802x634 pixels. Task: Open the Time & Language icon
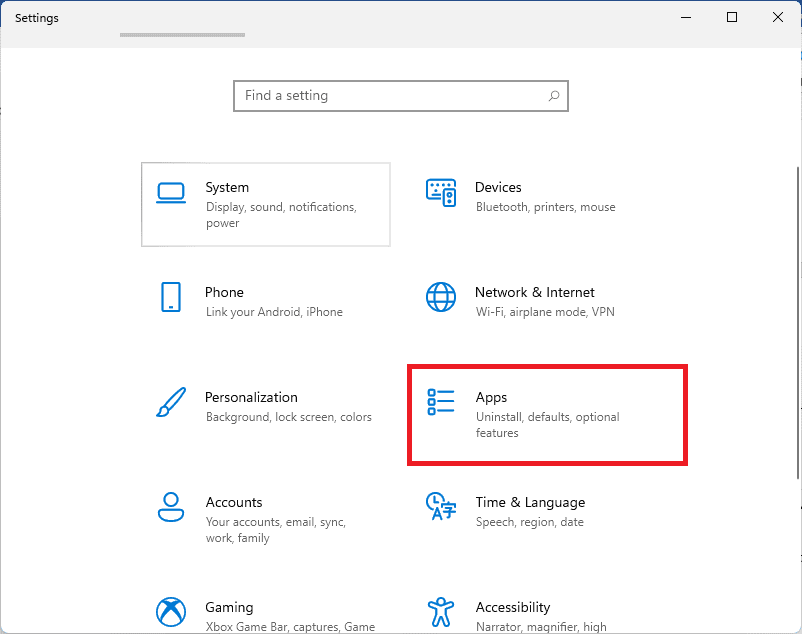pyautogui.click(x=441, y=506)
